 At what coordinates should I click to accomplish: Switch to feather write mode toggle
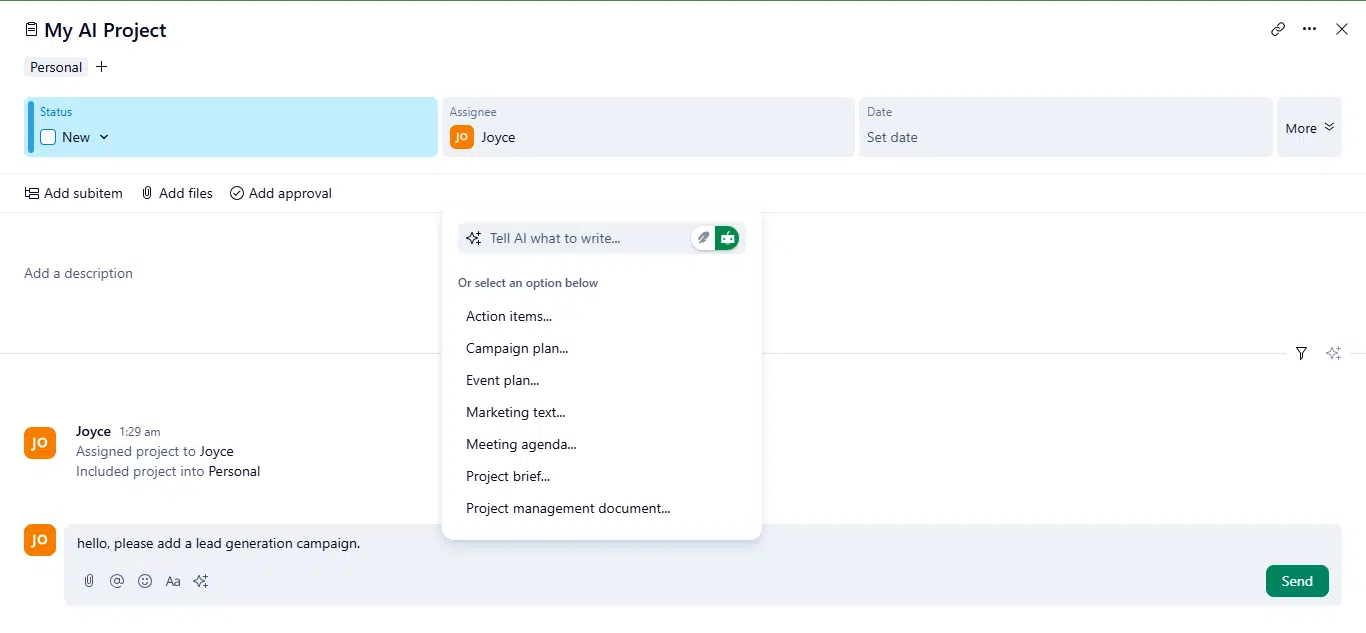pyautogui.click(x=703, y=238)
